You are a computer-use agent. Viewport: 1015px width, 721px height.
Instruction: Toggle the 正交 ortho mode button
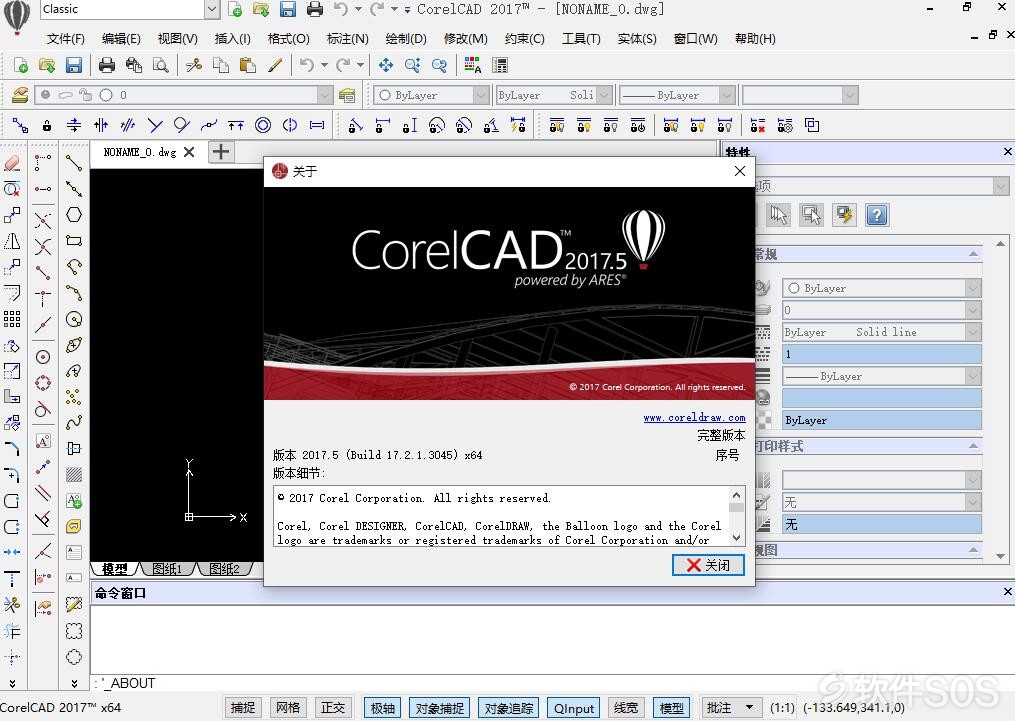[333, 708]
